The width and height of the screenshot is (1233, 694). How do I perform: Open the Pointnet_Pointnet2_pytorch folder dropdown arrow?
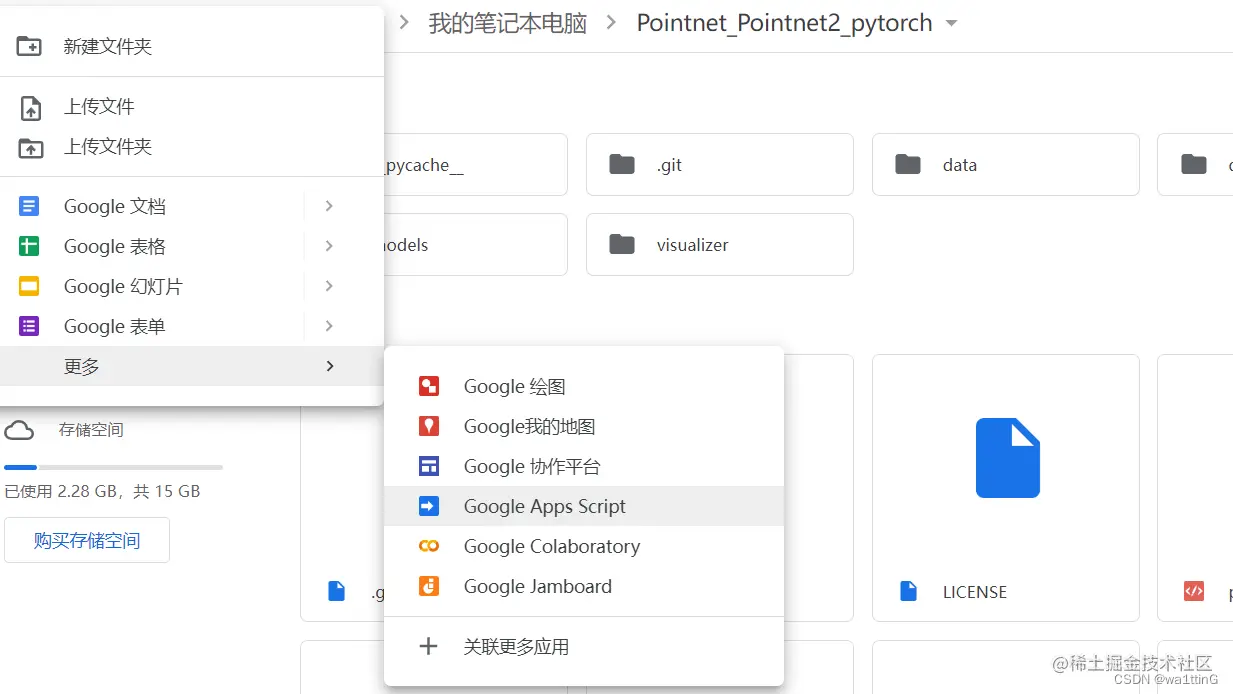(951, 23)
